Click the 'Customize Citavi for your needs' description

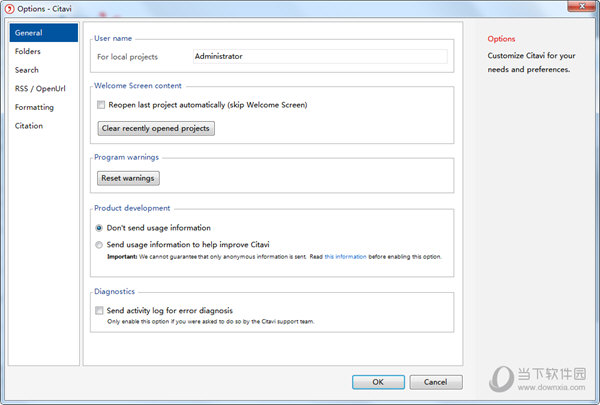531,63
